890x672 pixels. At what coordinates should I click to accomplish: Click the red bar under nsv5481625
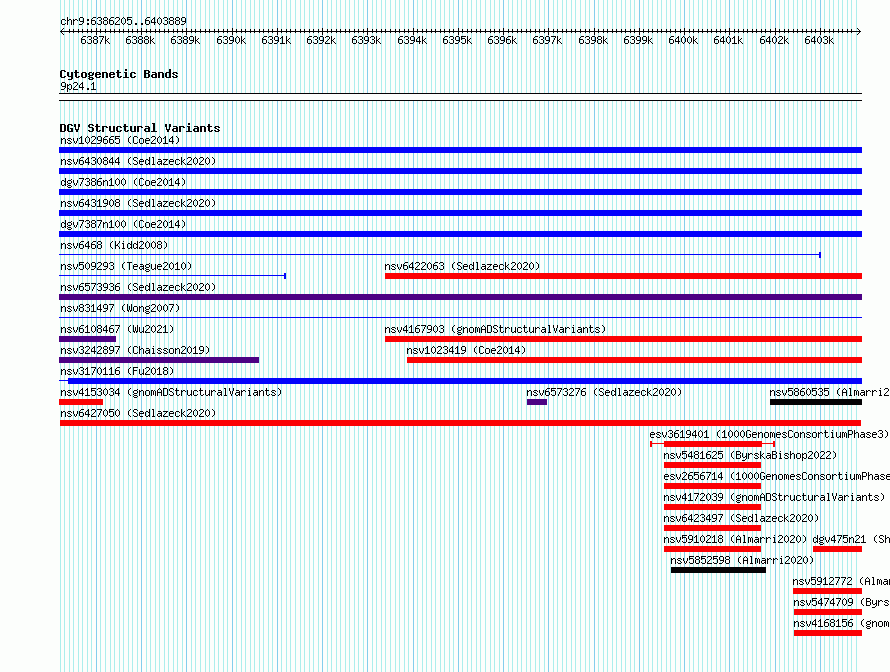(x=712, y=465)
